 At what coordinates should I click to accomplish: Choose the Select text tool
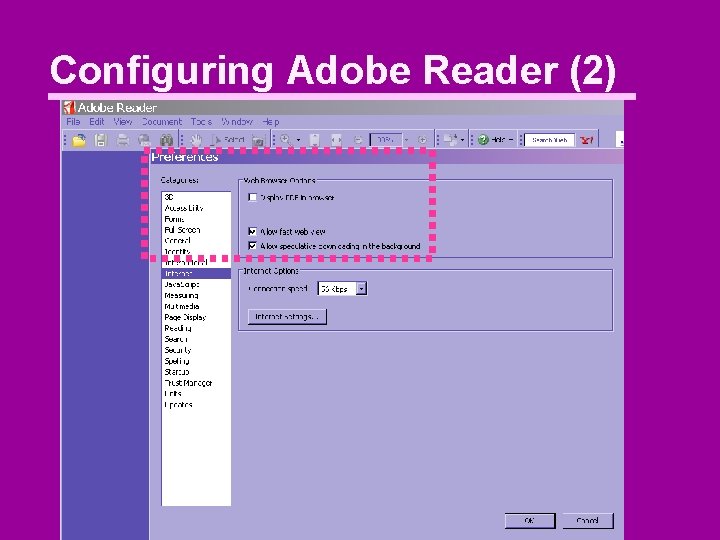tap(228, 140)
